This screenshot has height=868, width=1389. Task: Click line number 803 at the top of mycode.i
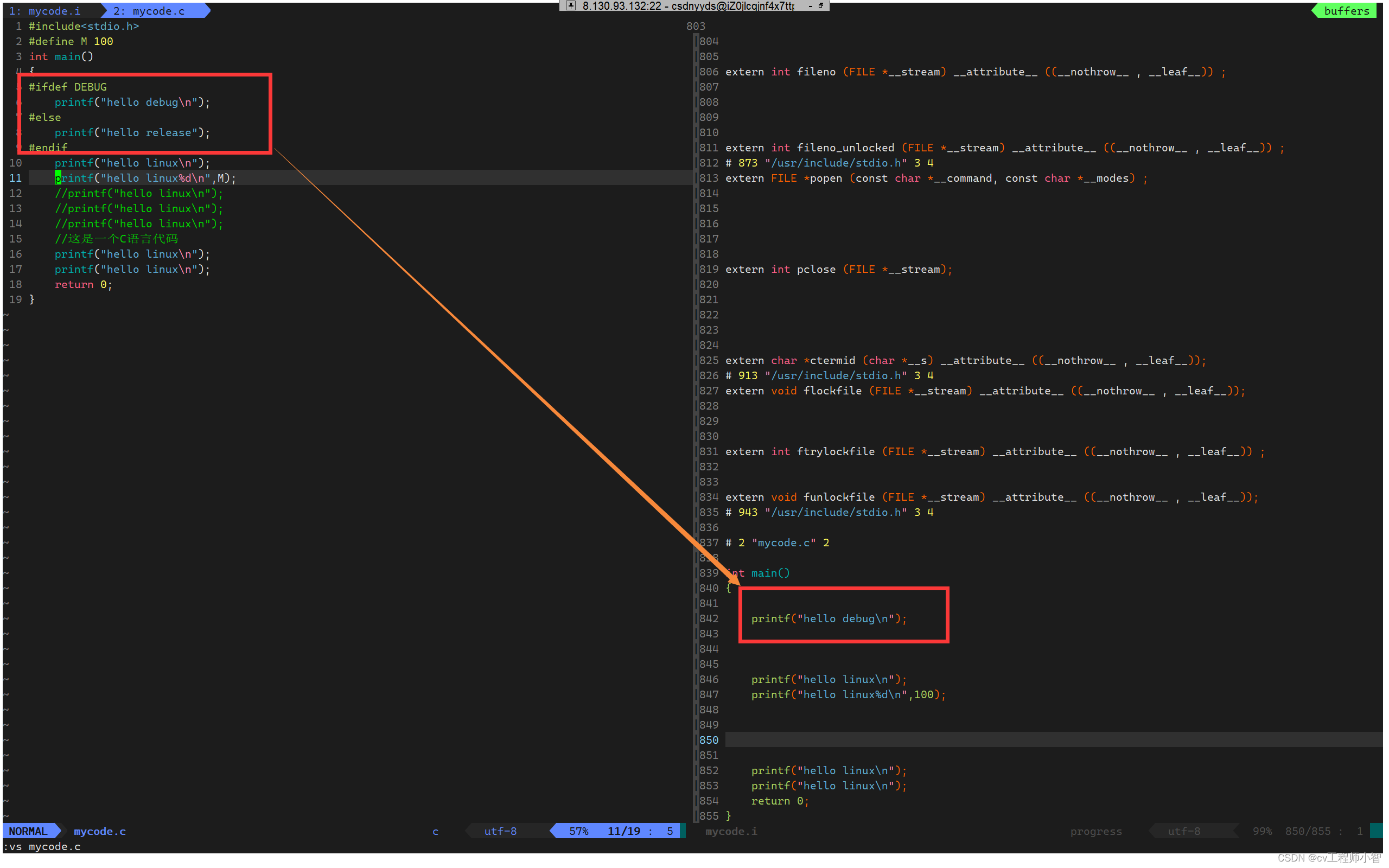coord(696,27)
